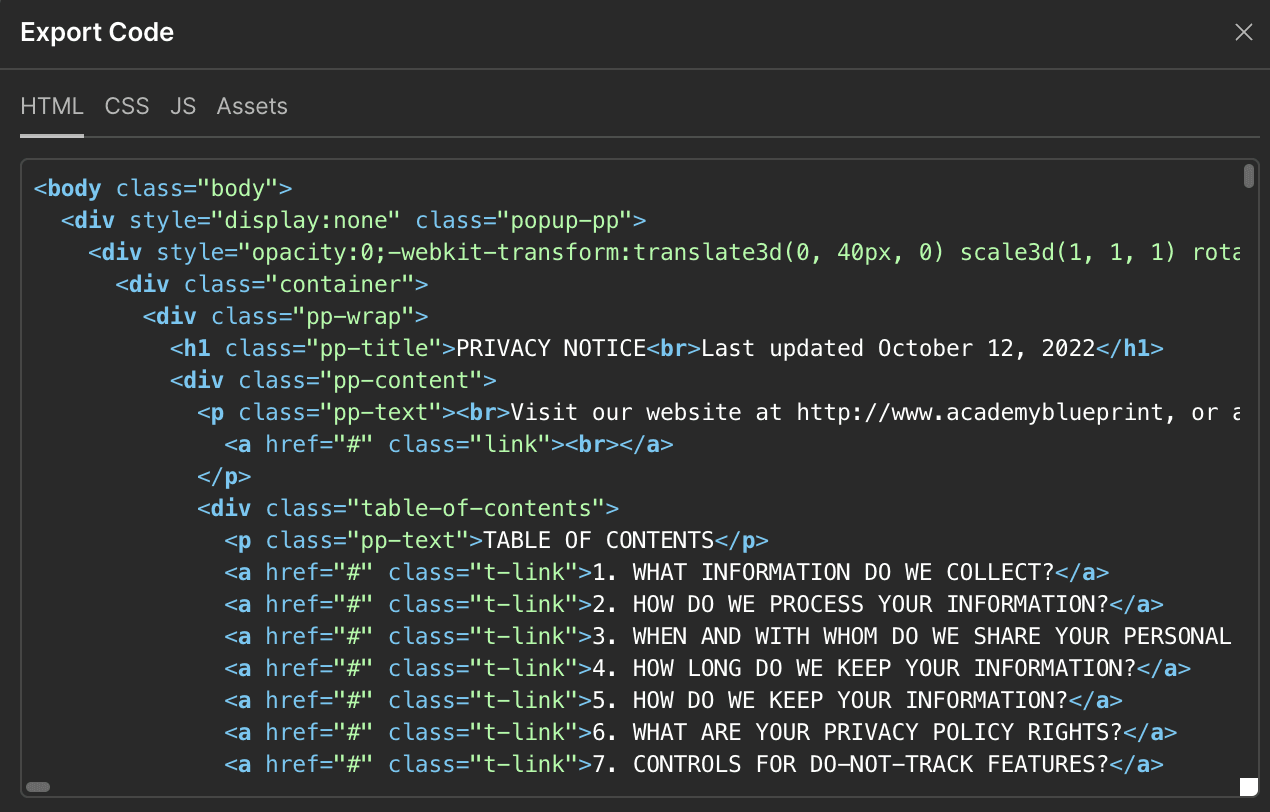Viewport: 1270px width, 812px height.
Task: Click the closing </p> tag line
Action: coord(224,476)
